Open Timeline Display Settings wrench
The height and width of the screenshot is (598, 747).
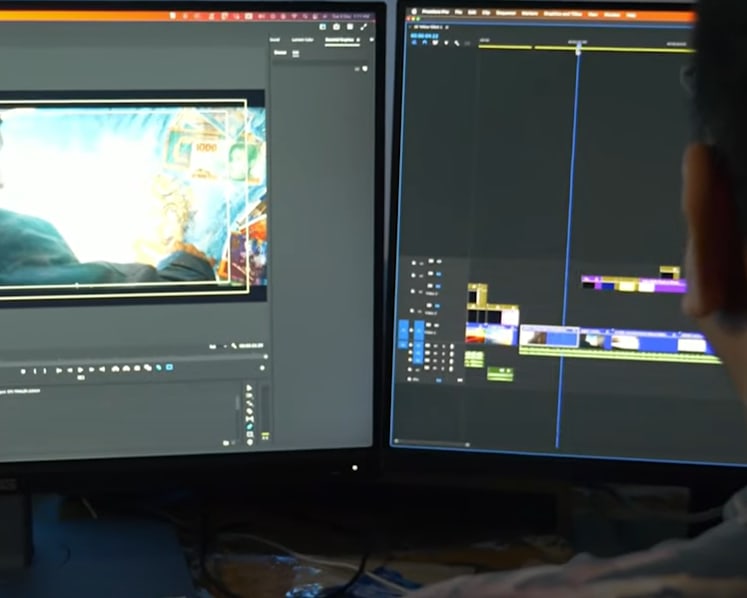[457, 43]
